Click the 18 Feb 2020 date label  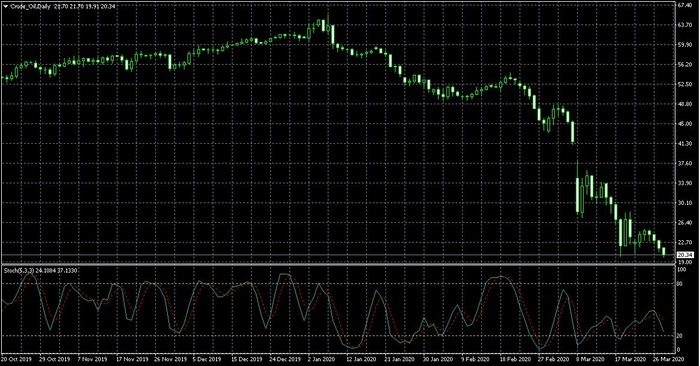point(515,359)
